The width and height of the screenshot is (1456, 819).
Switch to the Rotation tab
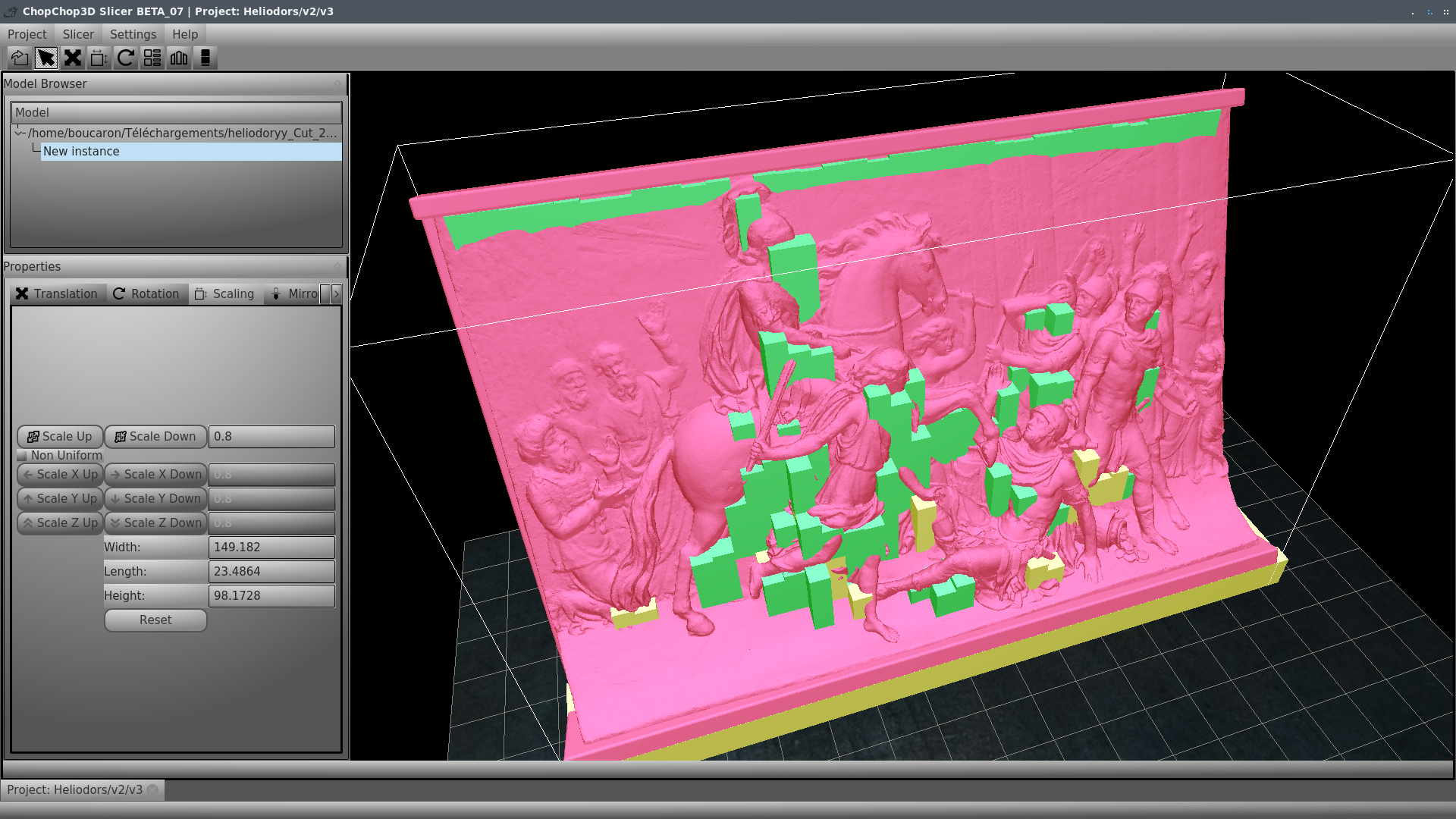[x=146, y=293]
